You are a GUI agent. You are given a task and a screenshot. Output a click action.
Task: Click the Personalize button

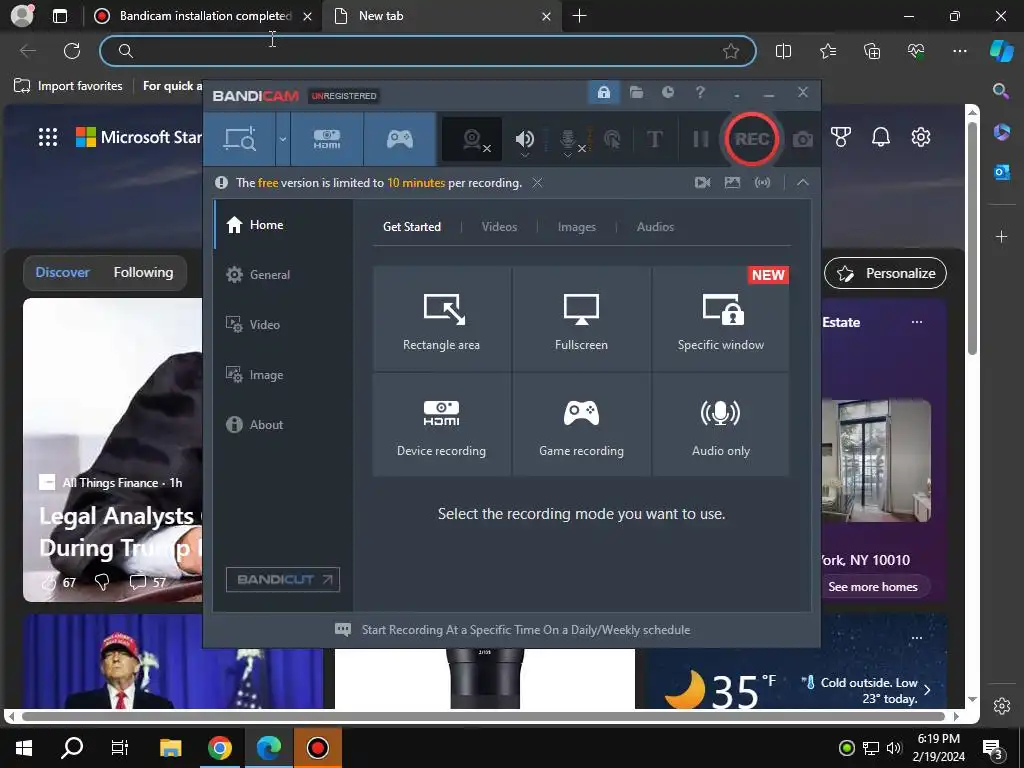[x=886, y=273]
